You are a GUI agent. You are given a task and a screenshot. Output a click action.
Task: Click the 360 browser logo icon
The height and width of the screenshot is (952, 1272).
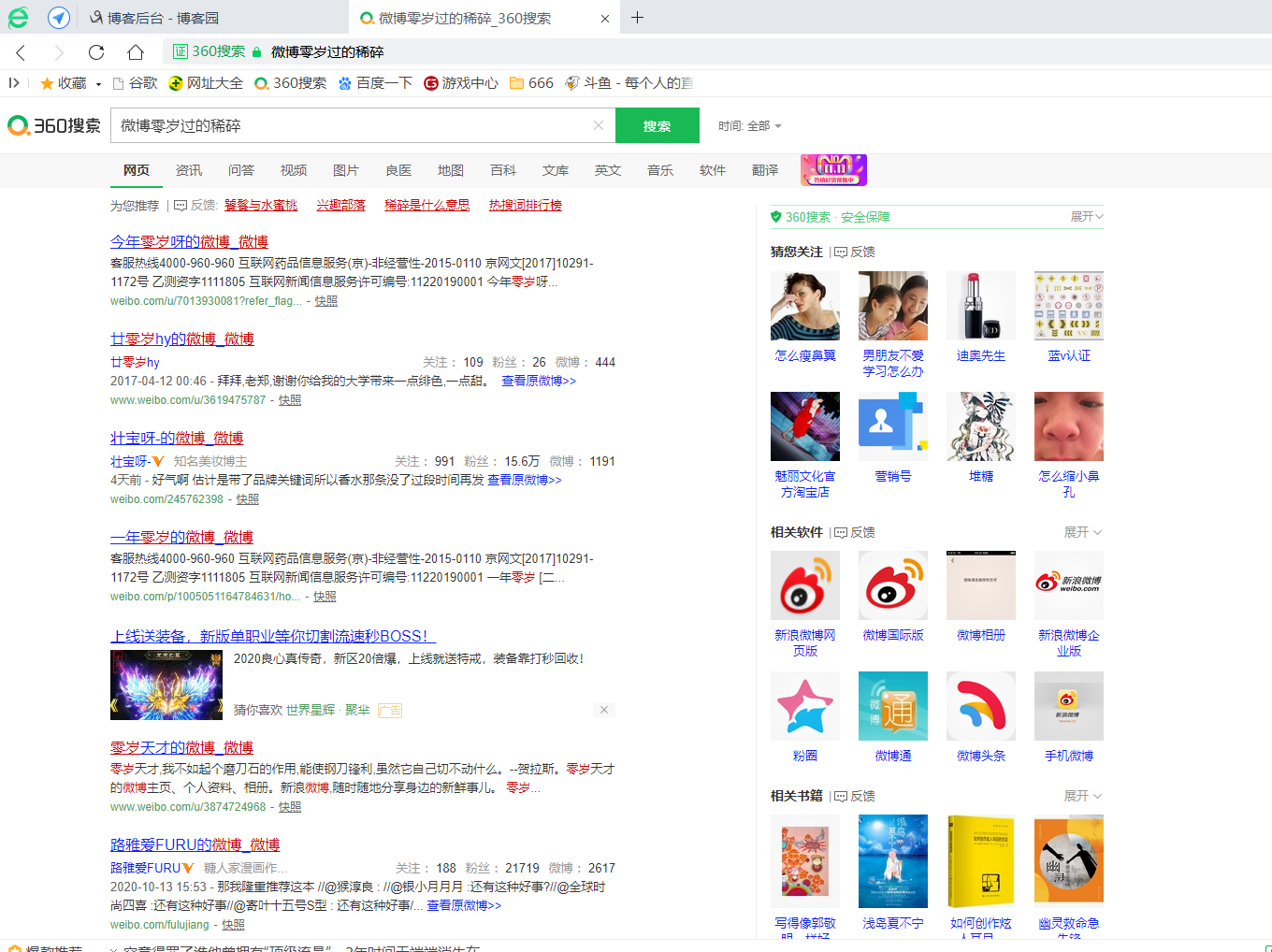click(x=19, y=18)
